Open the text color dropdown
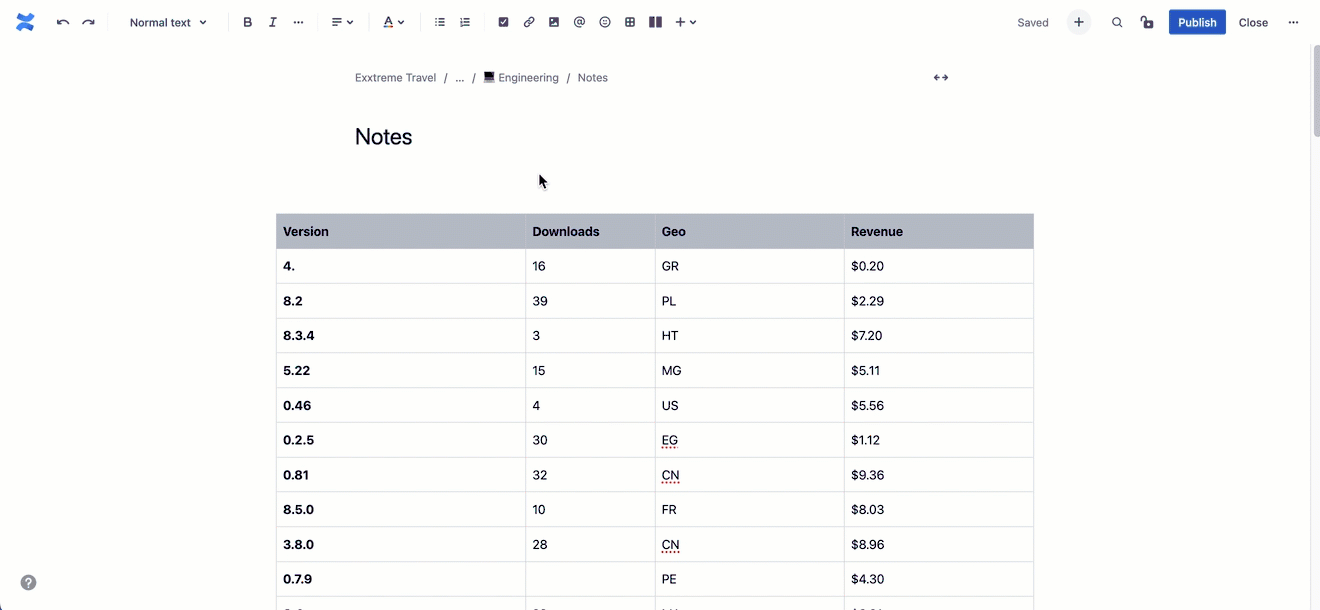Viewport: 1320px width, 610px height. (393, 22)
